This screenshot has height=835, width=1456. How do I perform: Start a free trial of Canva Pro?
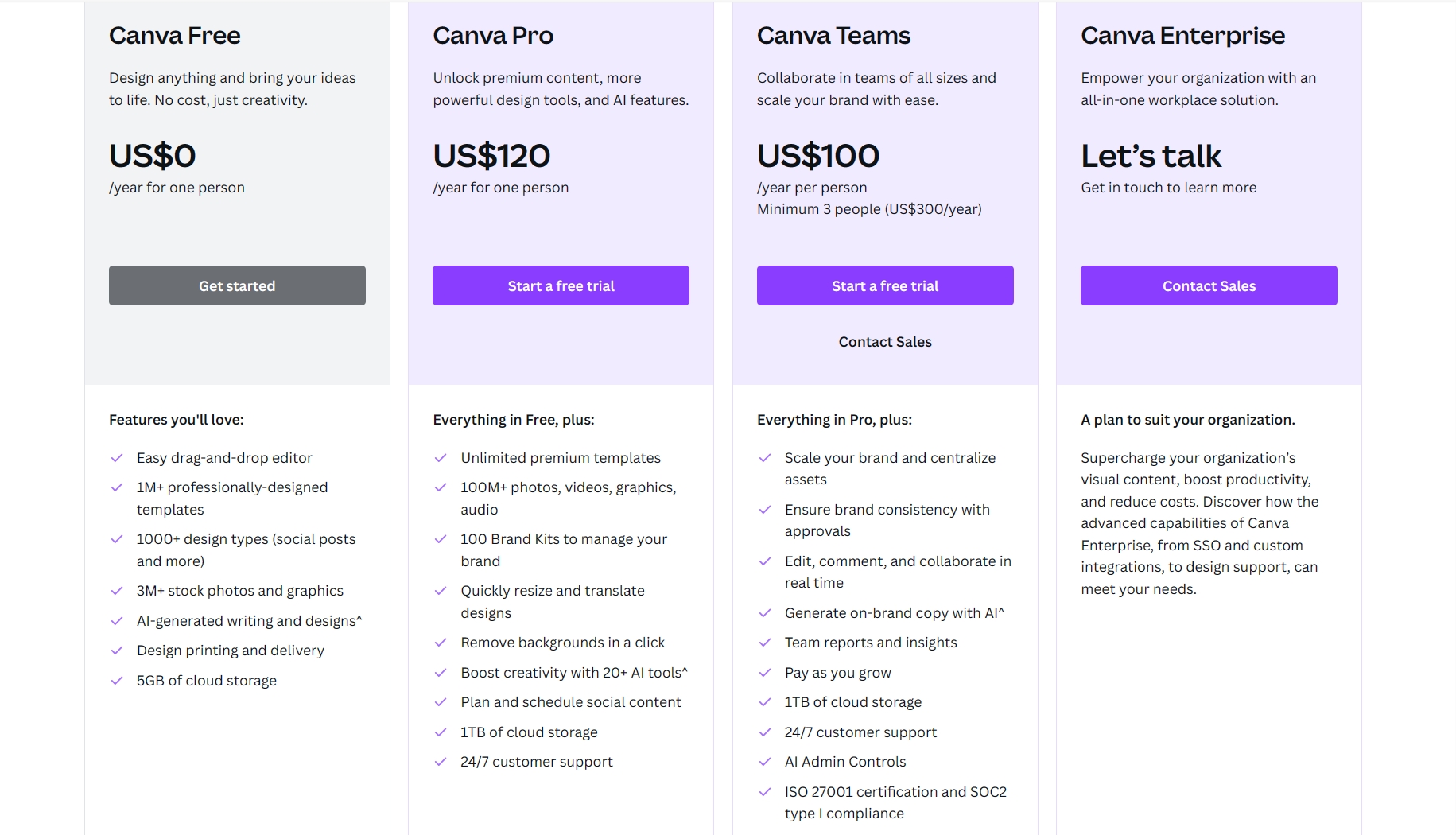coord(560,285)
